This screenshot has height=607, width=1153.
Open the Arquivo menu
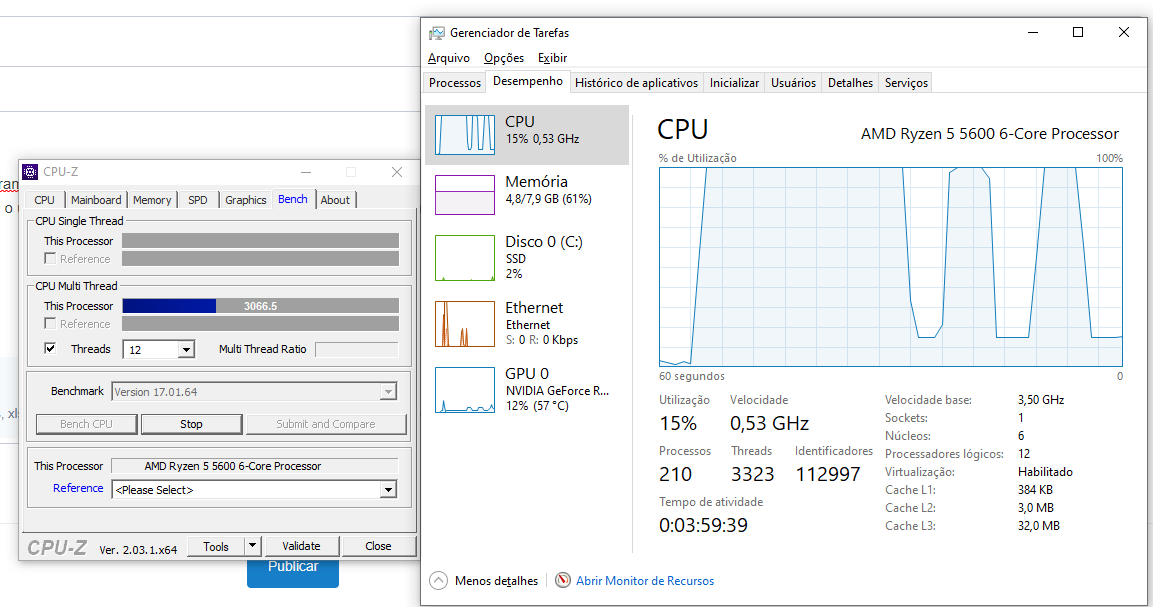449,58
